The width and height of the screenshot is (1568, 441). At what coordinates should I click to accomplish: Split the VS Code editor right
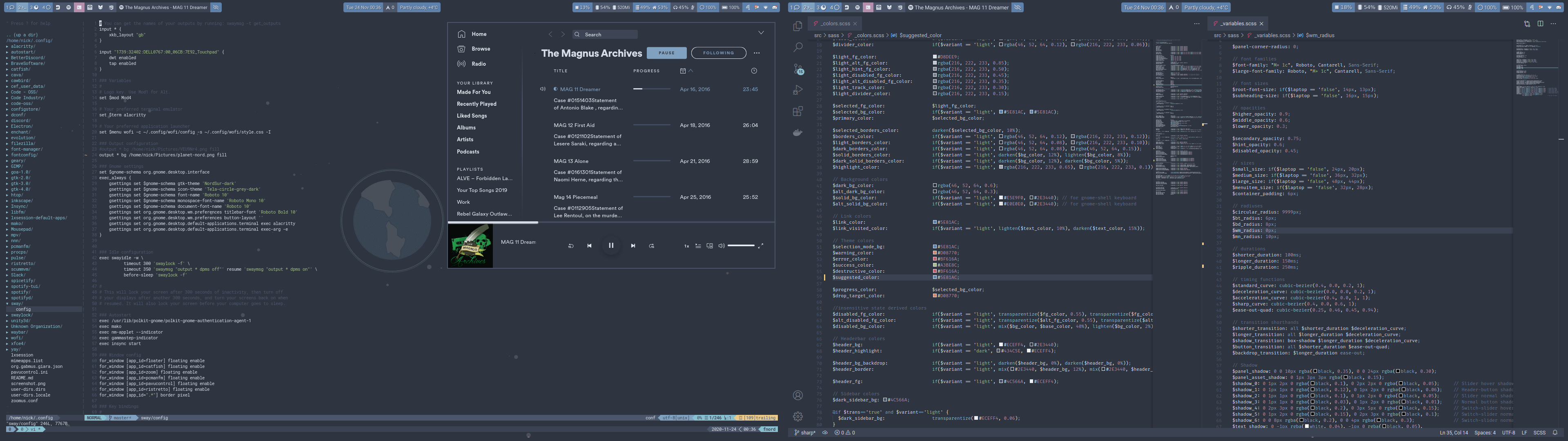point(1541,24)
